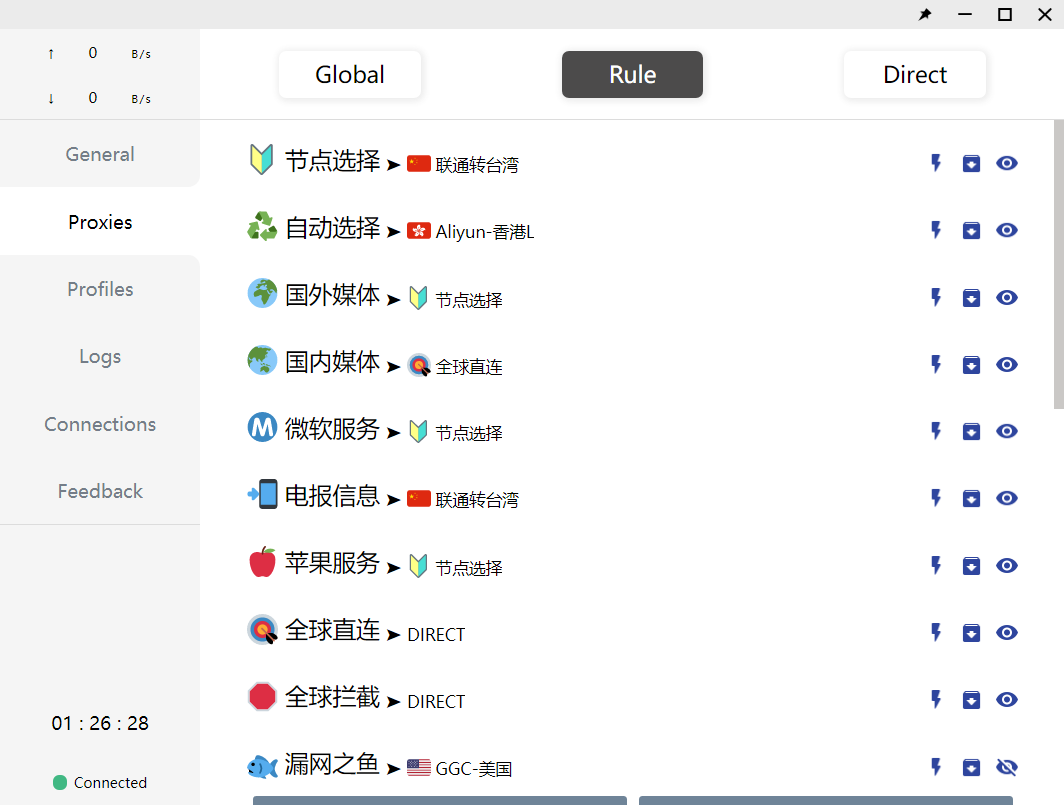The width and height of the screenshot is (1064, 805).
Task: Run latency test for 节点选择 group
Action: coord(936,163)
